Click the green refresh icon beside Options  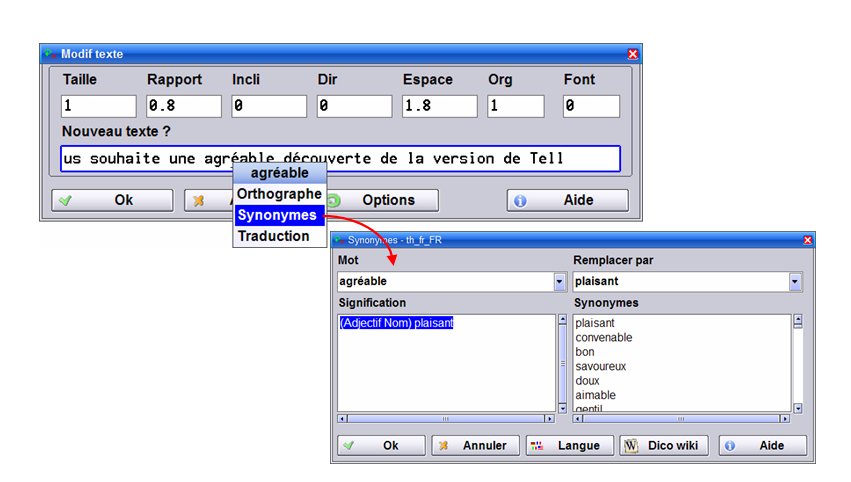point(334,201)
